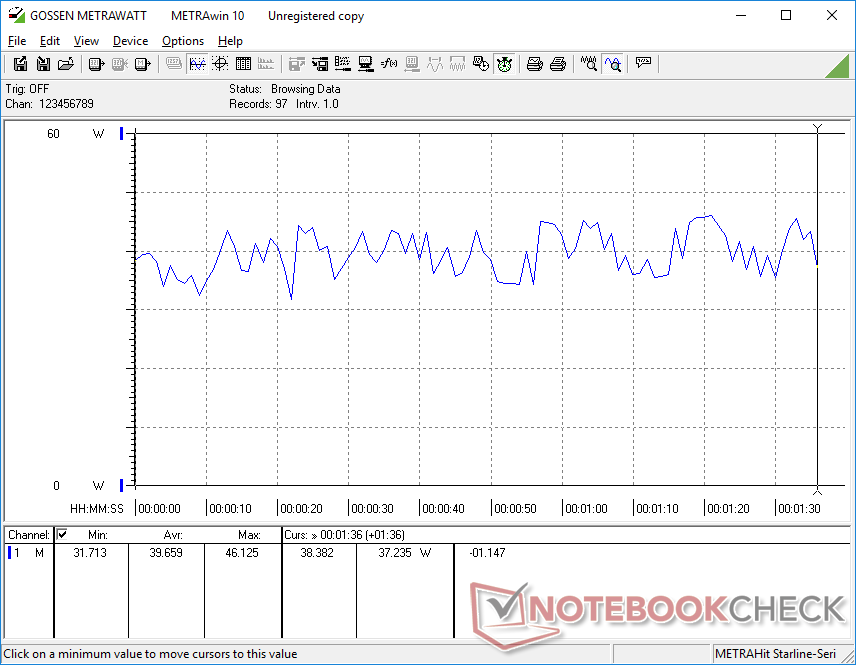Maximize the METRAwin 10 window
This screenshot has height=665, width=856.
(786, 15)
